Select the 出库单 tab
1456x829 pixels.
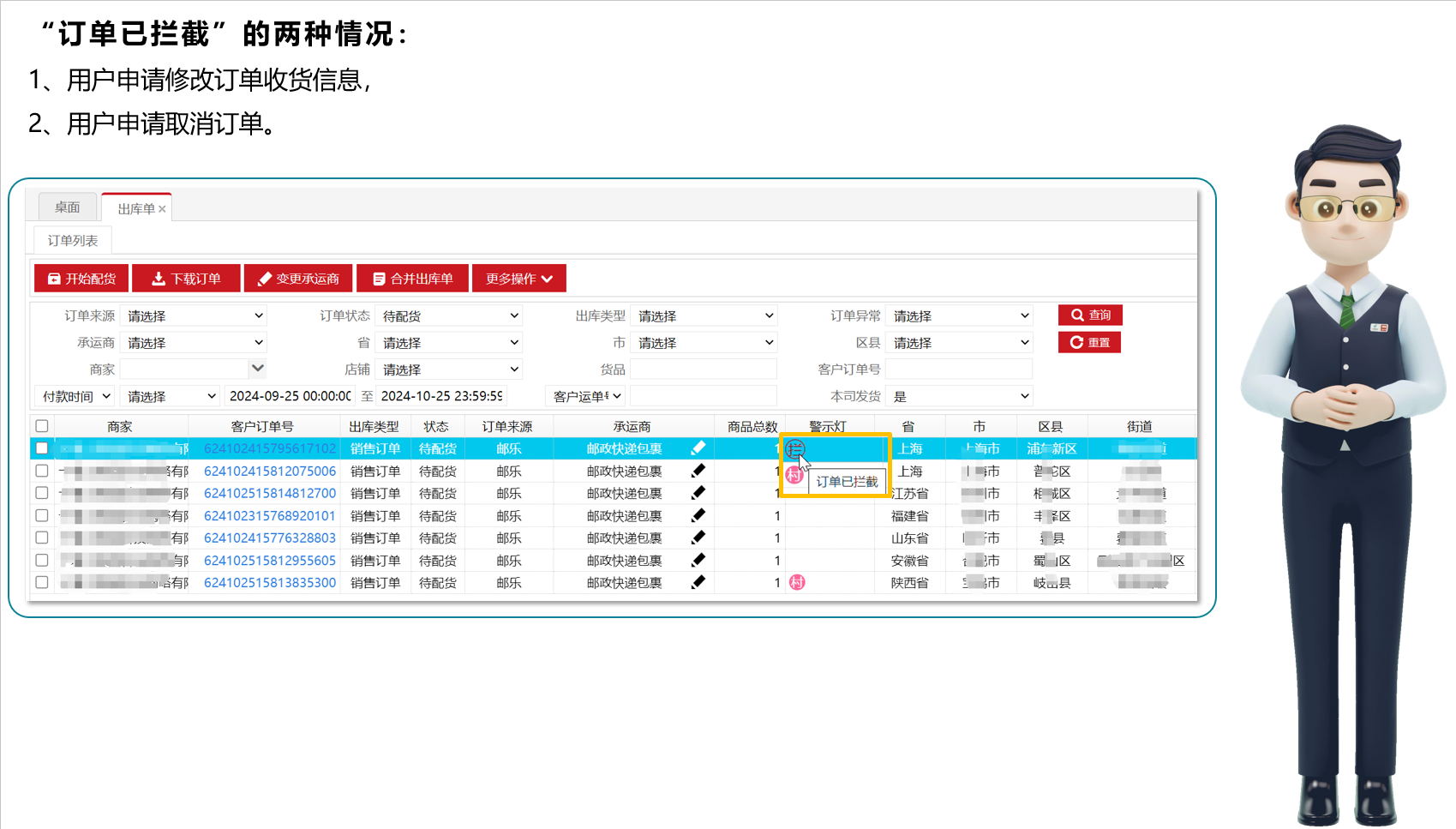[x=136, y=208]
